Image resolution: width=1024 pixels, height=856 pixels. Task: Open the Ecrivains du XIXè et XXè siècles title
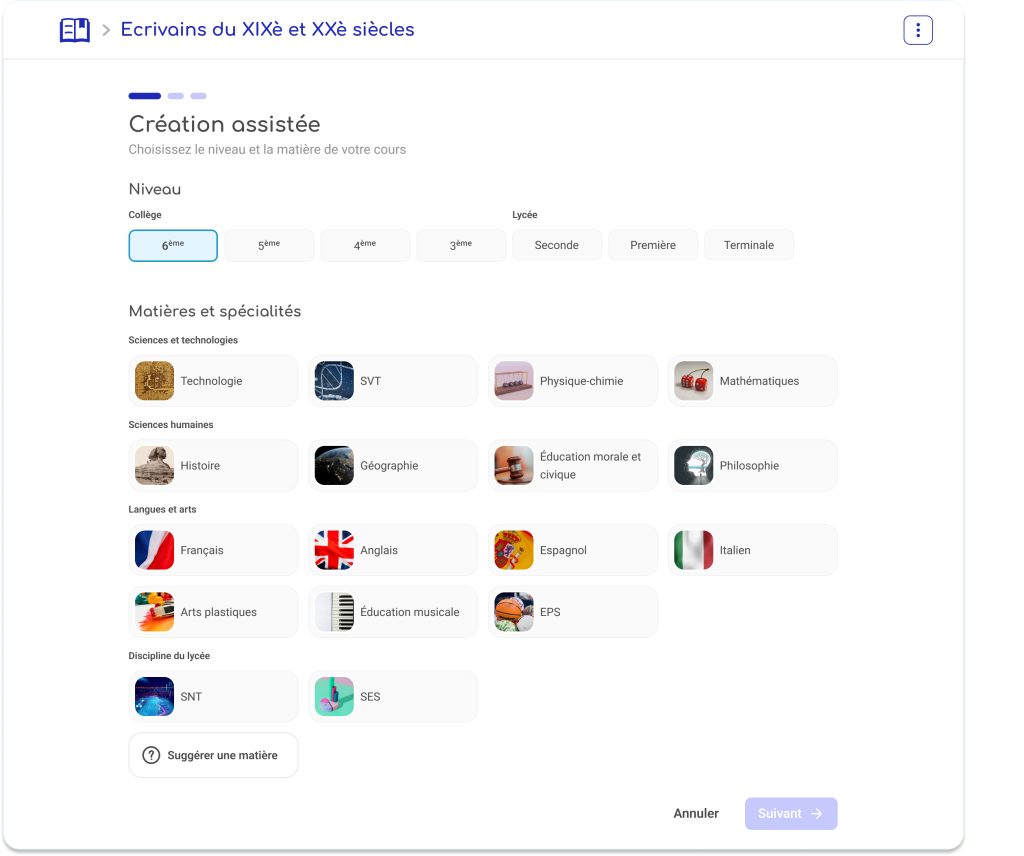pyautogui.click(x=267, y=30)
